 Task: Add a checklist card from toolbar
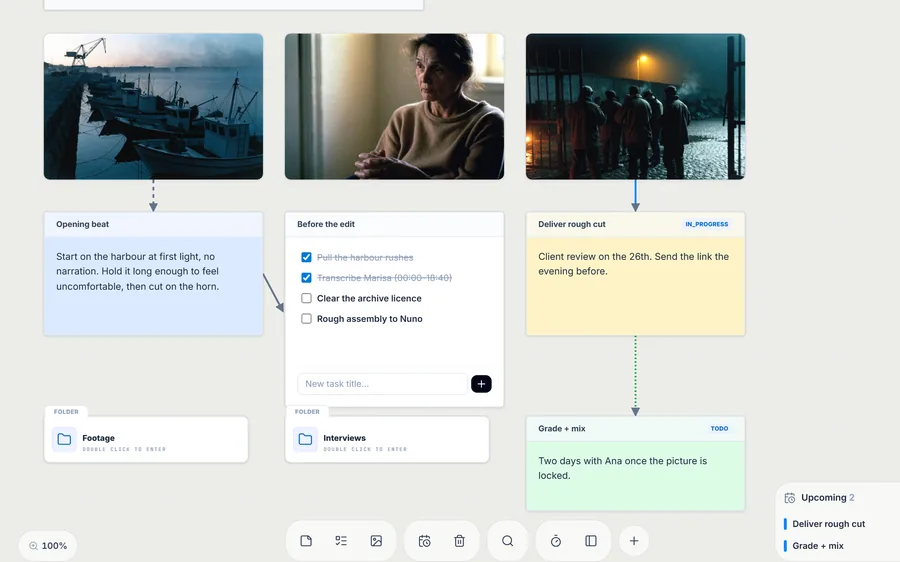[x=341, y=541]
